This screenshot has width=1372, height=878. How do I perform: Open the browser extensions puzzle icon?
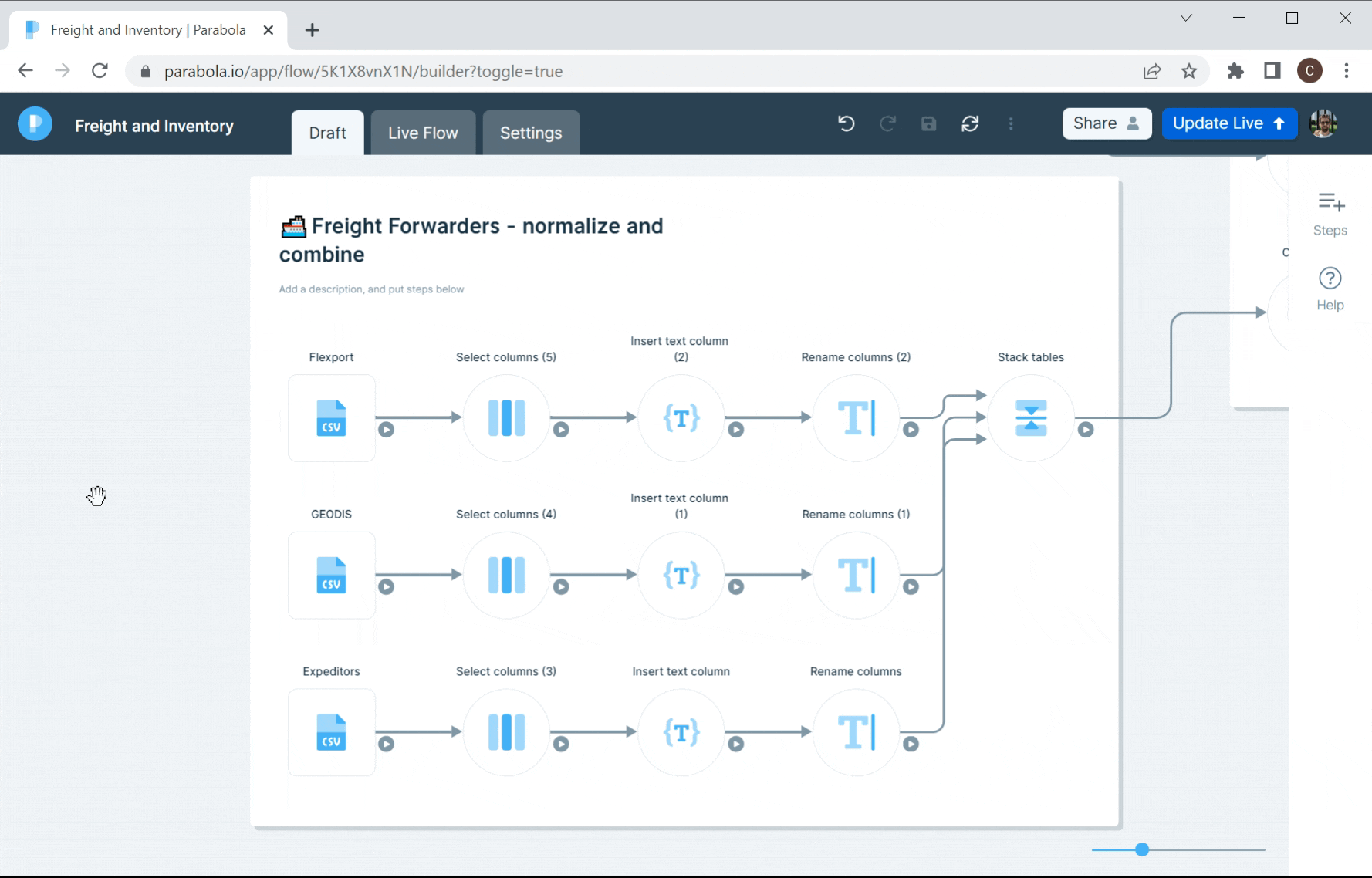1235,71
